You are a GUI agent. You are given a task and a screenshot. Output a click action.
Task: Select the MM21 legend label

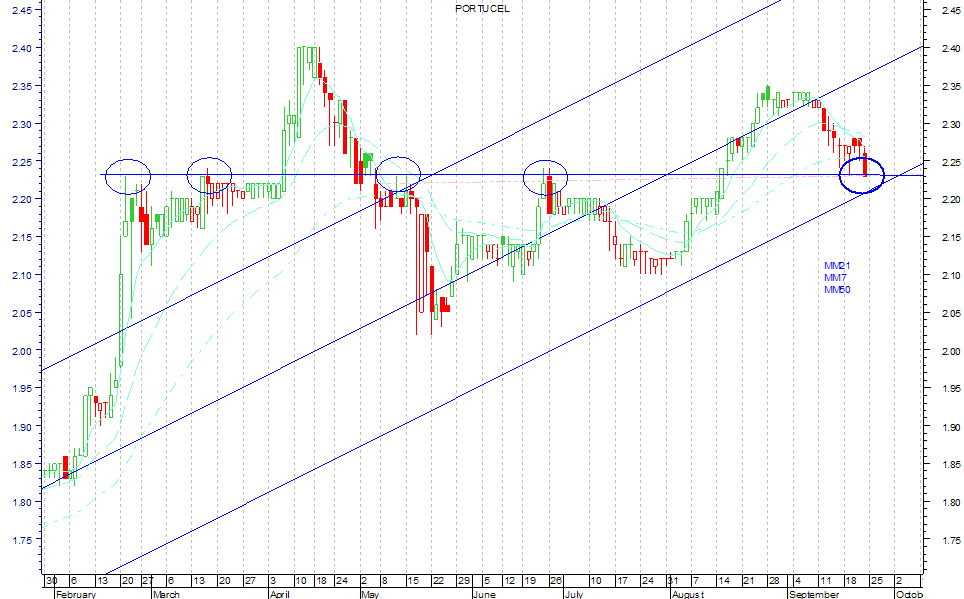(x=837, y=266)
